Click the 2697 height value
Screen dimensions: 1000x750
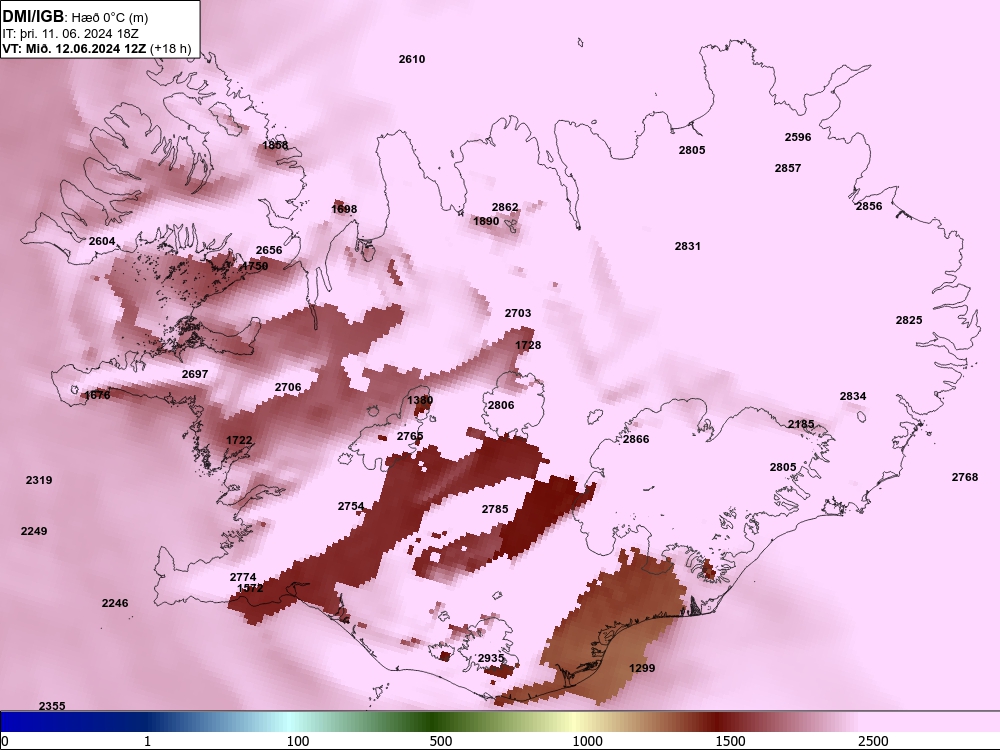pos(195,374)
